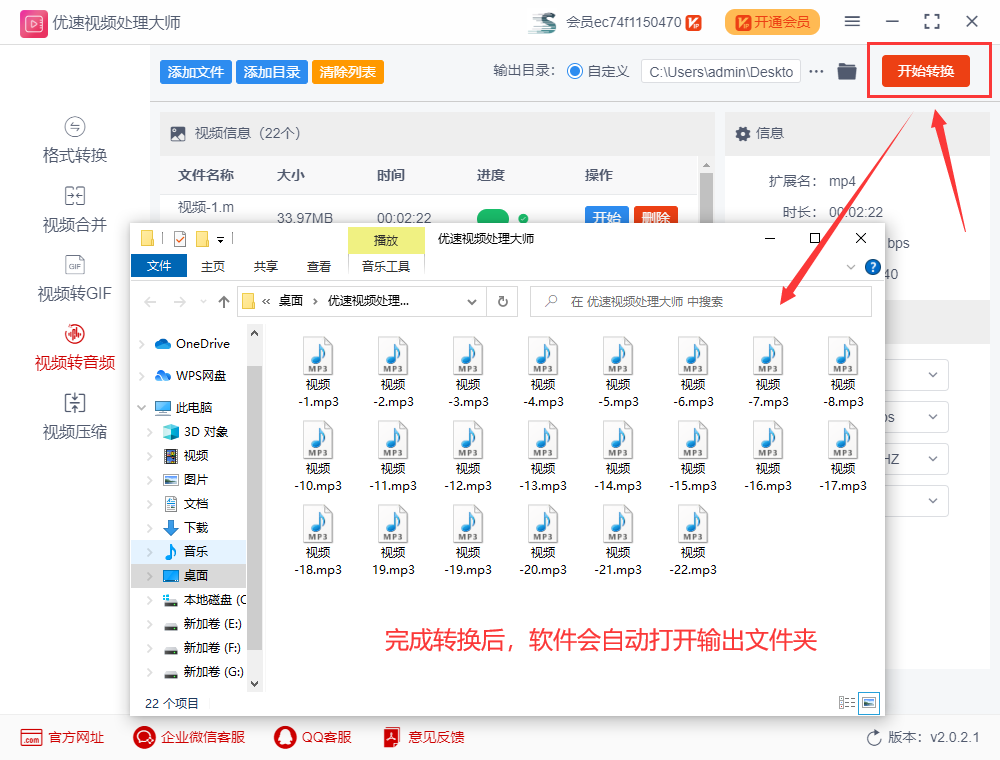Collapse 此电脑 in the navigation tree
This screenshot has height=760, width=1000.
(140, 407)
